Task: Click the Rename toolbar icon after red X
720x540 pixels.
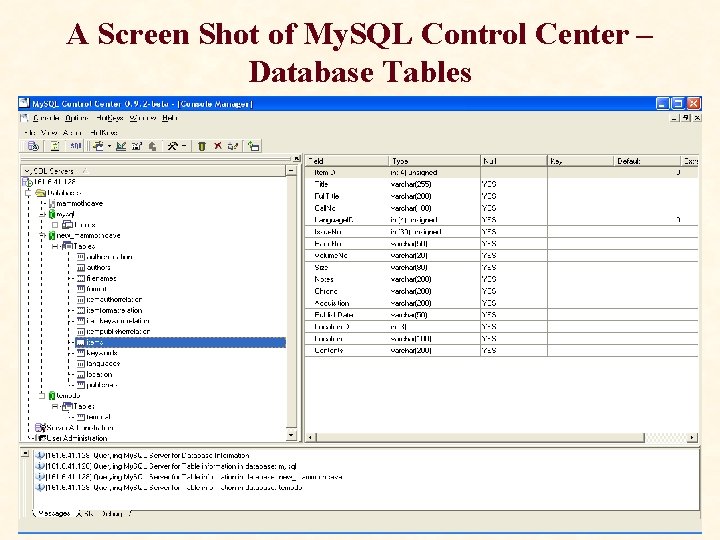Action: coord(233,146)
